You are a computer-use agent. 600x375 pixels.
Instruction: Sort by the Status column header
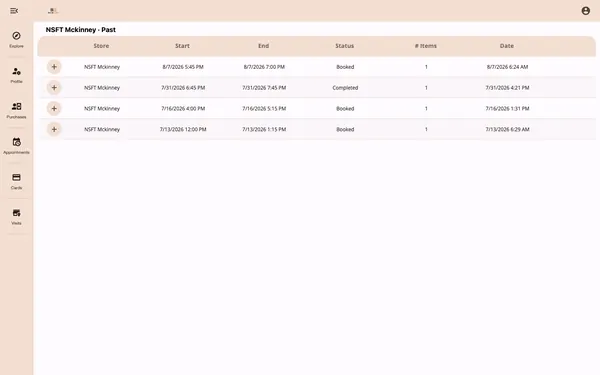coord(345,46)
